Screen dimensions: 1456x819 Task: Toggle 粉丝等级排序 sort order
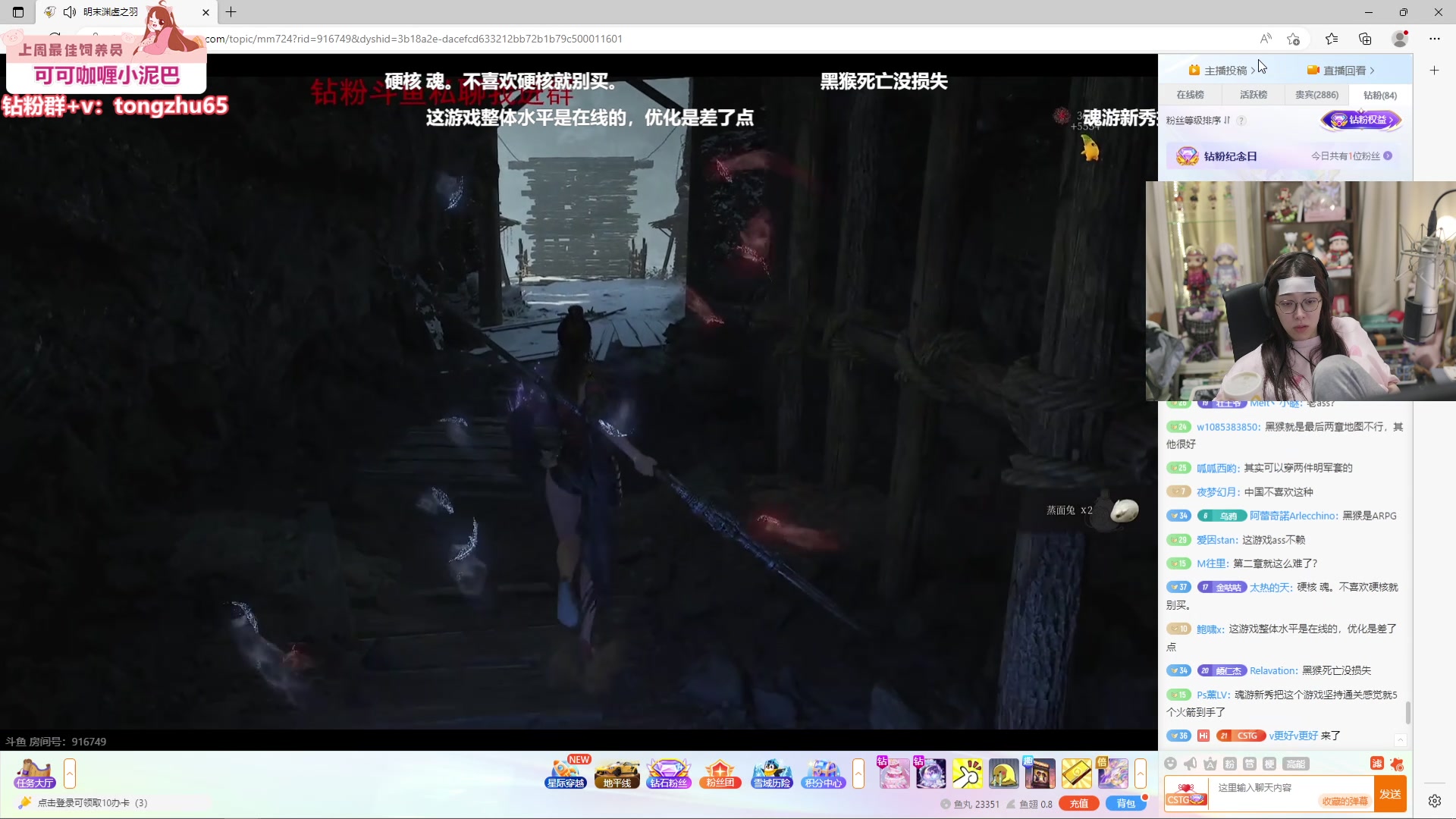(1198, 121)
